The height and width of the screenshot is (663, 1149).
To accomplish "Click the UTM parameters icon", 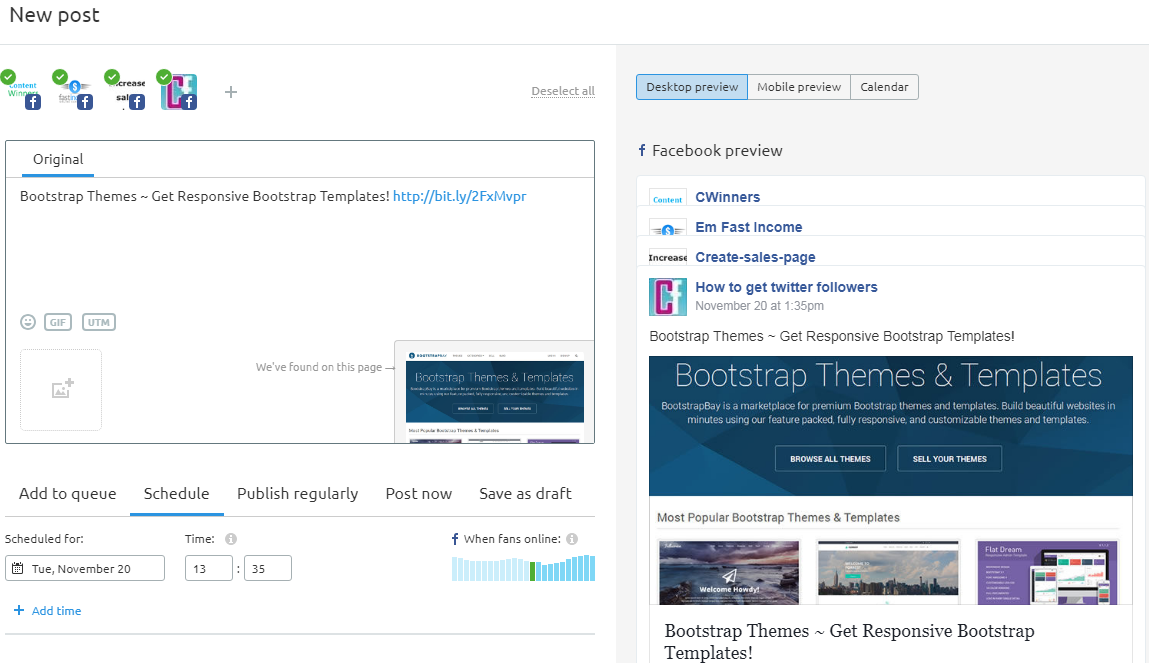I will click(x=98, y=322).
